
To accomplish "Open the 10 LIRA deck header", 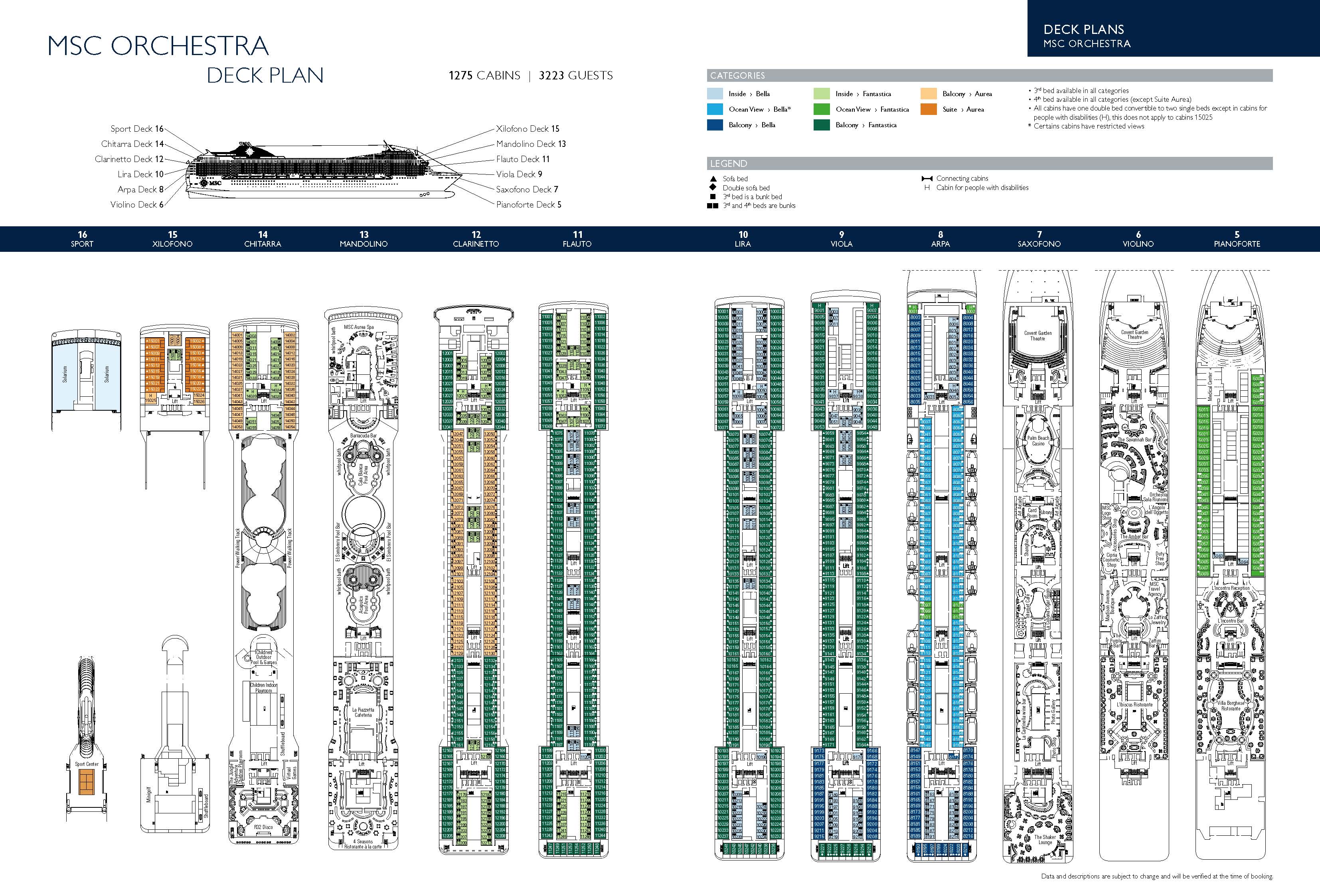I will click(743, 239).
